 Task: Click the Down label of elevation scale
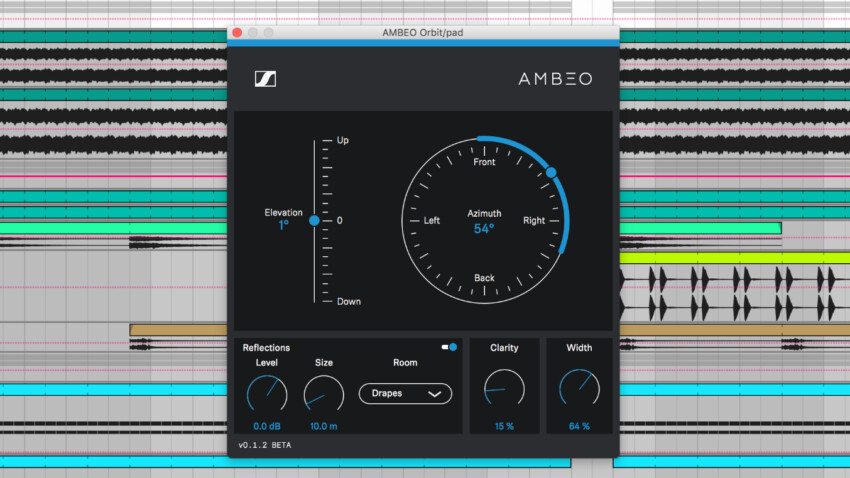(349, 301)
